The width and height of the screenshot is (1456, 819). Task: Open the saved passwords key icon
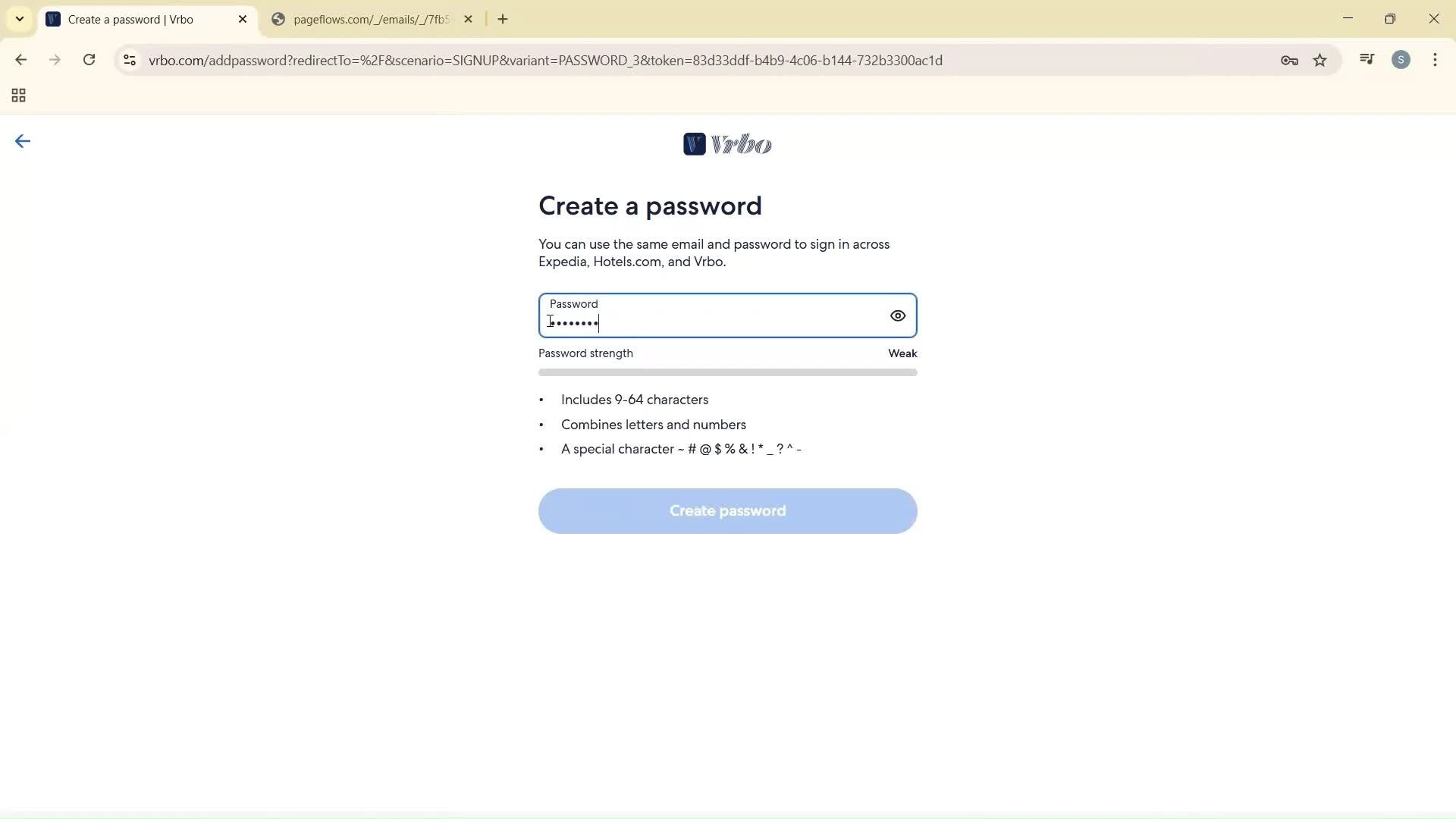(1289, 60)
